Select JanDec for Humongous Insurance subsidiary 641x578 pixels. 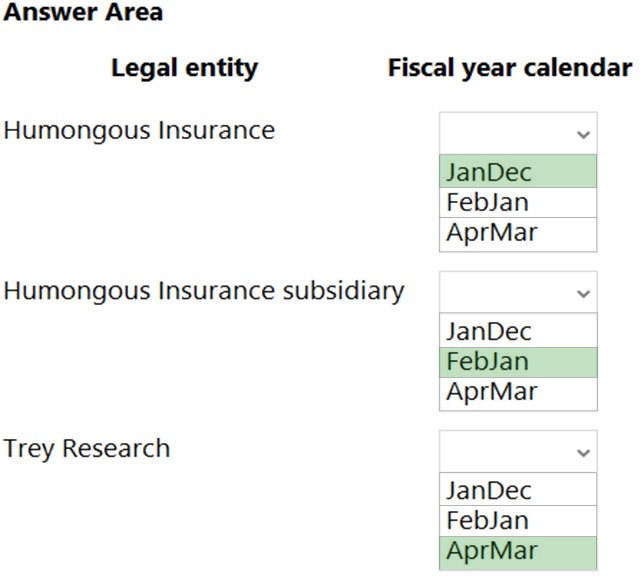[518, 330]
